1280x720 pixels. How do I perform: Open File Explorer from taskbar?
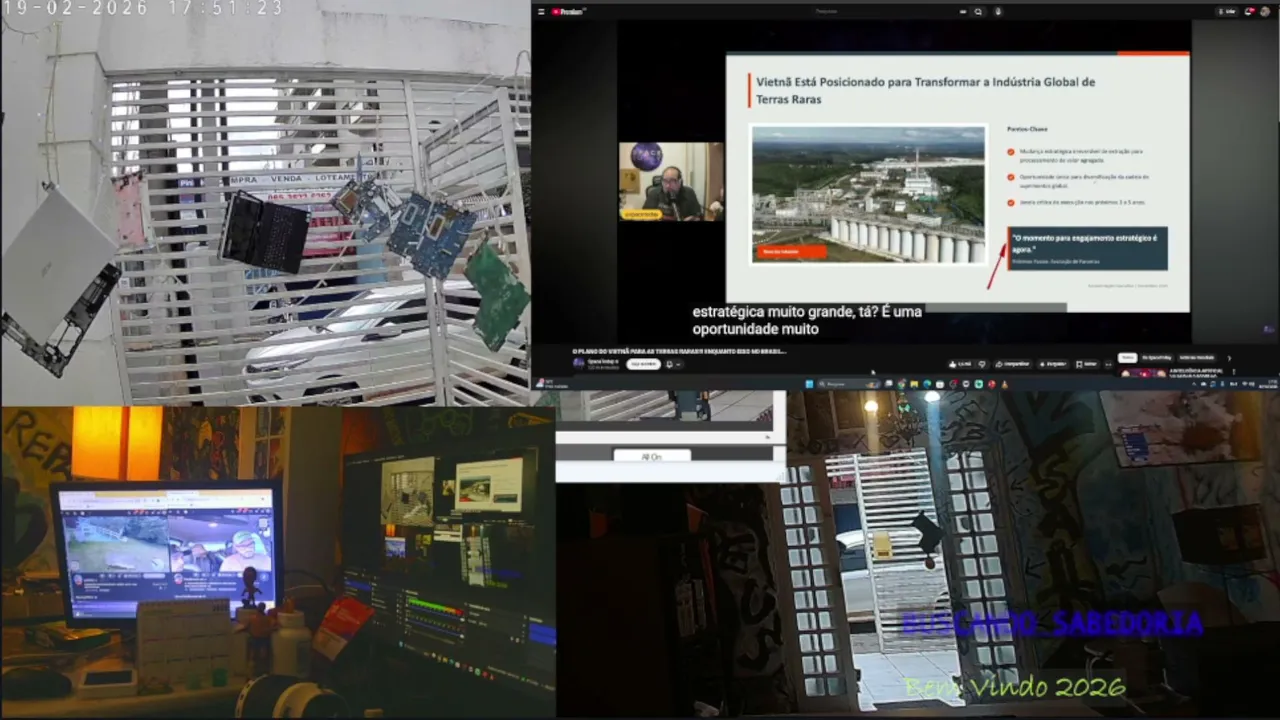pyautogui.click(x=914, y=384)
